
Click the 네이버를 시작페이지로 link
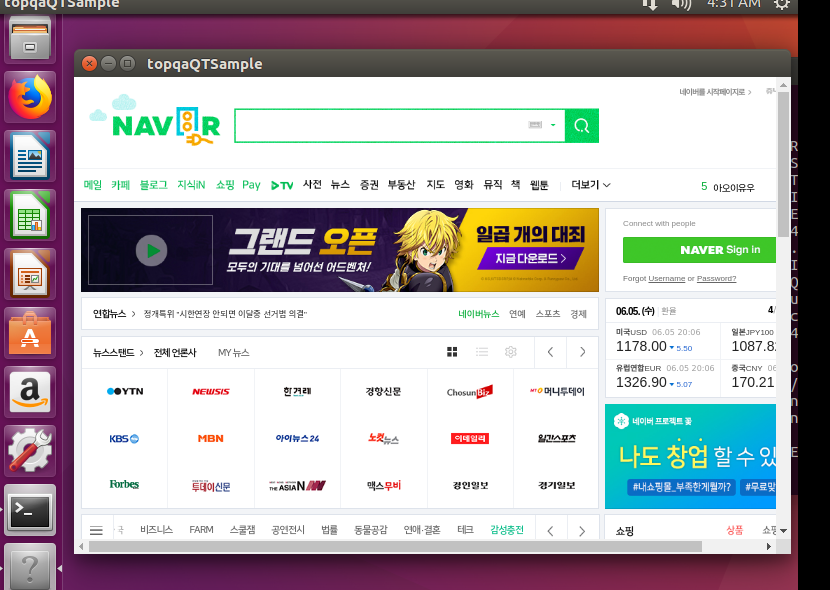tap(715, 92)
